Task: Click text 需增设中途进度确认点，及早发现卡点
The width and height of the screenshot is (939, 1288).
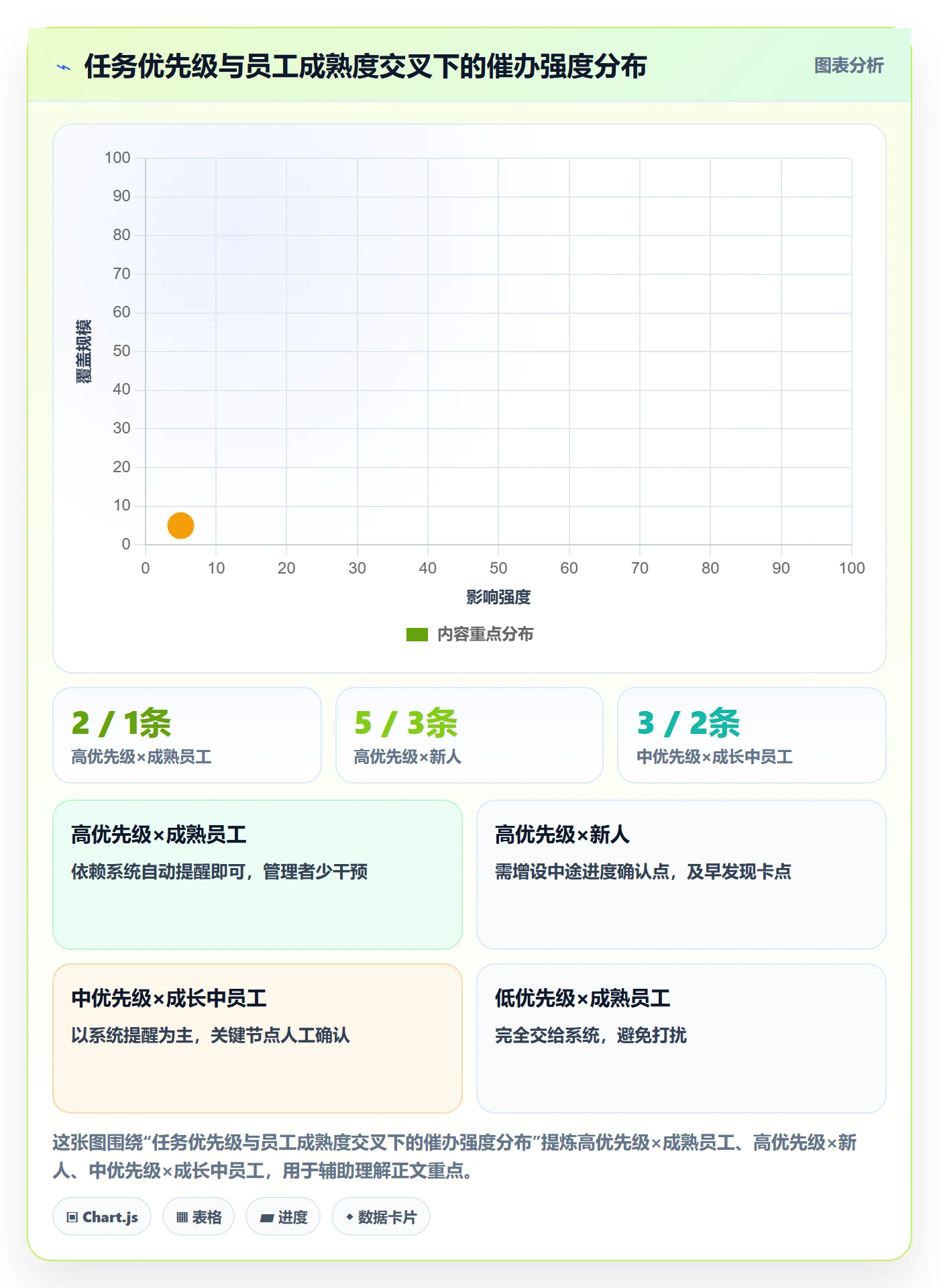Action: [643, 871]
